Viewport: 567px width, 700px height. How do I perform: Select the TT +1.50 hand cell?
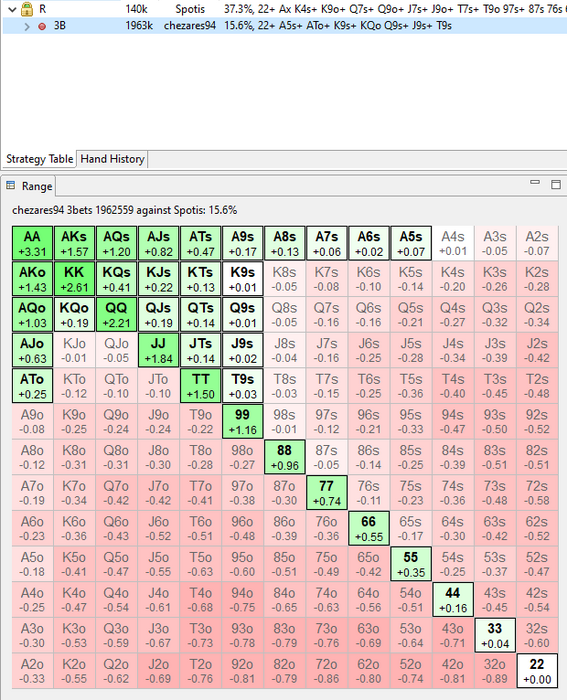point(200,386)
